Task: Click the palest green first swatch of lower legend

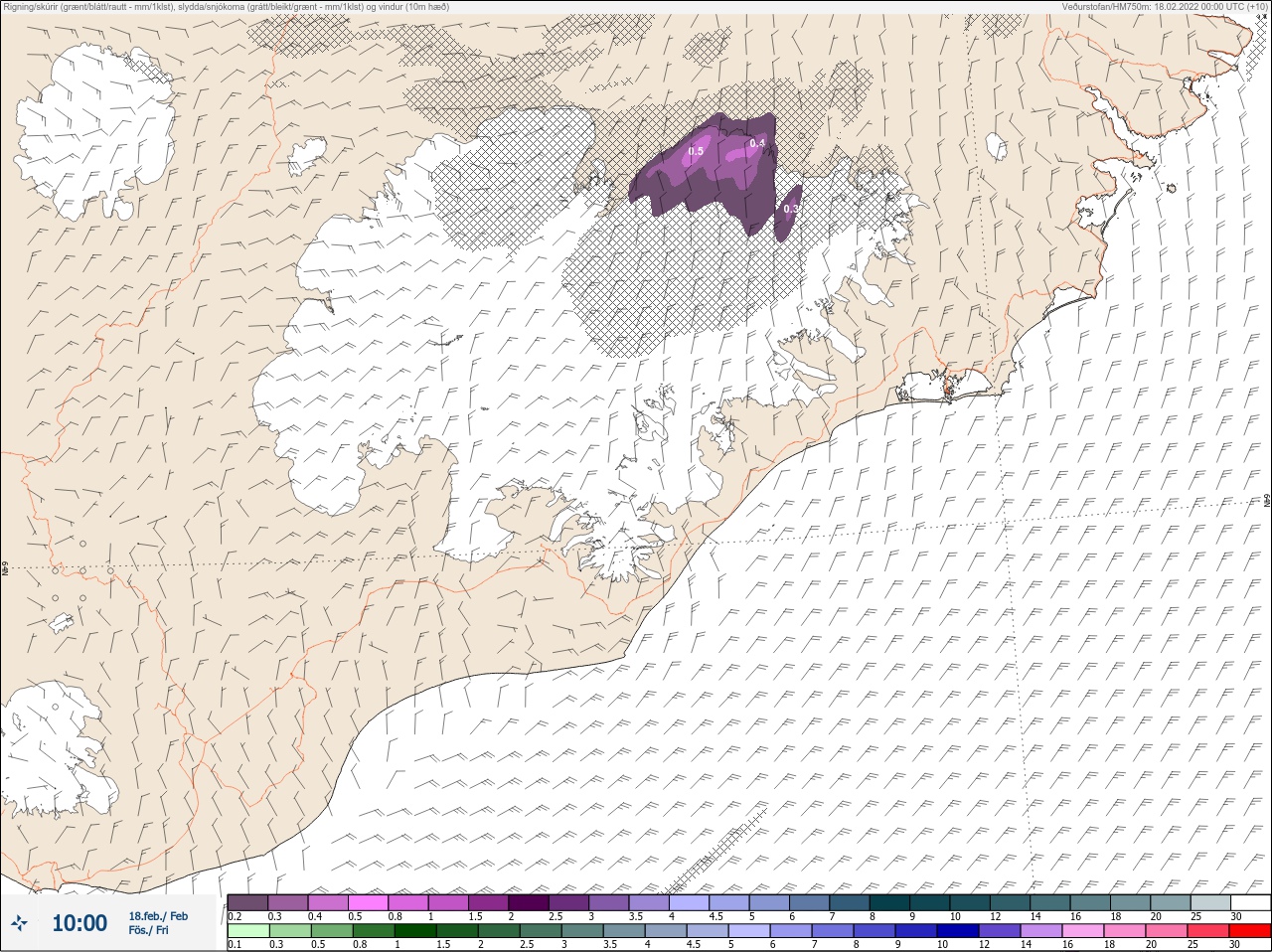Action: [248, 931]
